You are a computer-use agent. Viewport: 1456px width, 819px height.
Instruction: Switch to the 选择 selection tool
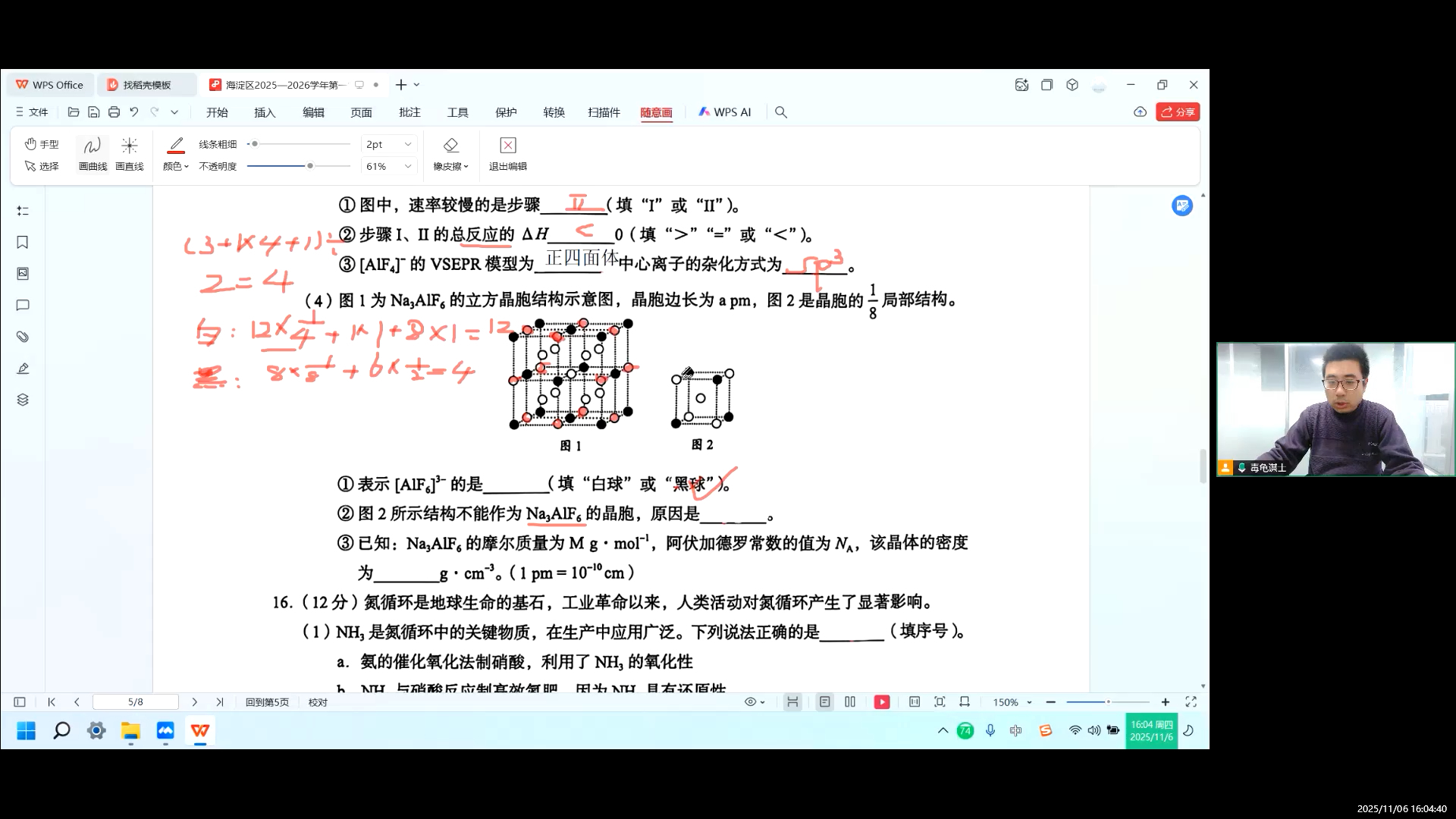point(42,166)
